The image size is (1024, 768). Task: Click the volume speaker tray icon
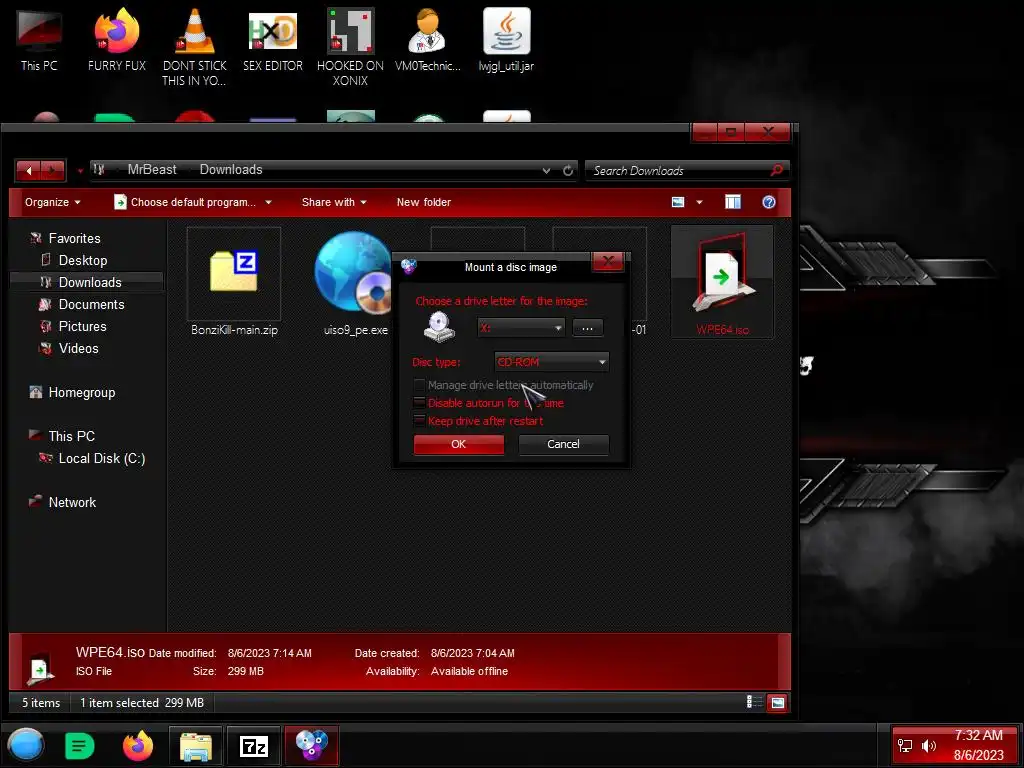tap(928, 746)
